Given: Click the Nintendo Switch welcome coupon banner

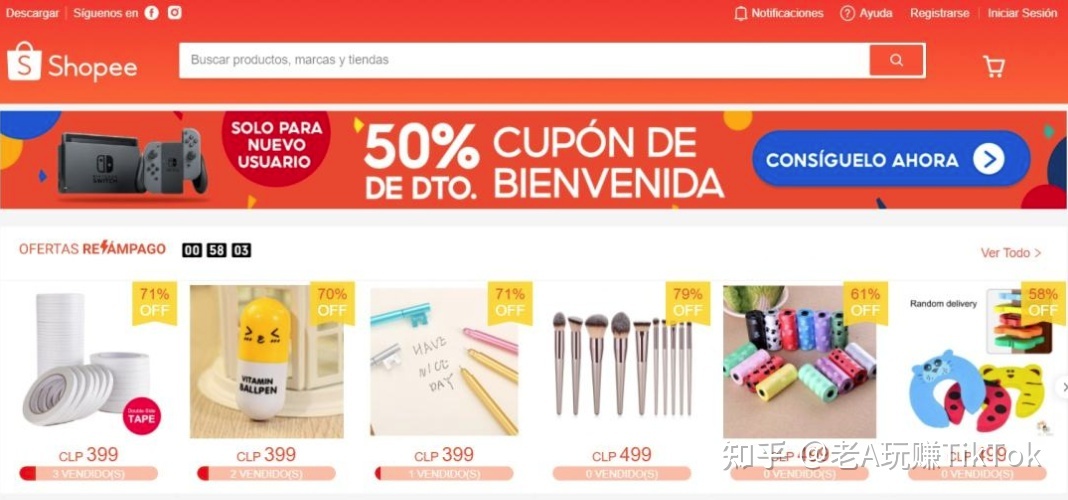Looking at the screenshot, I should click(534, 160).
